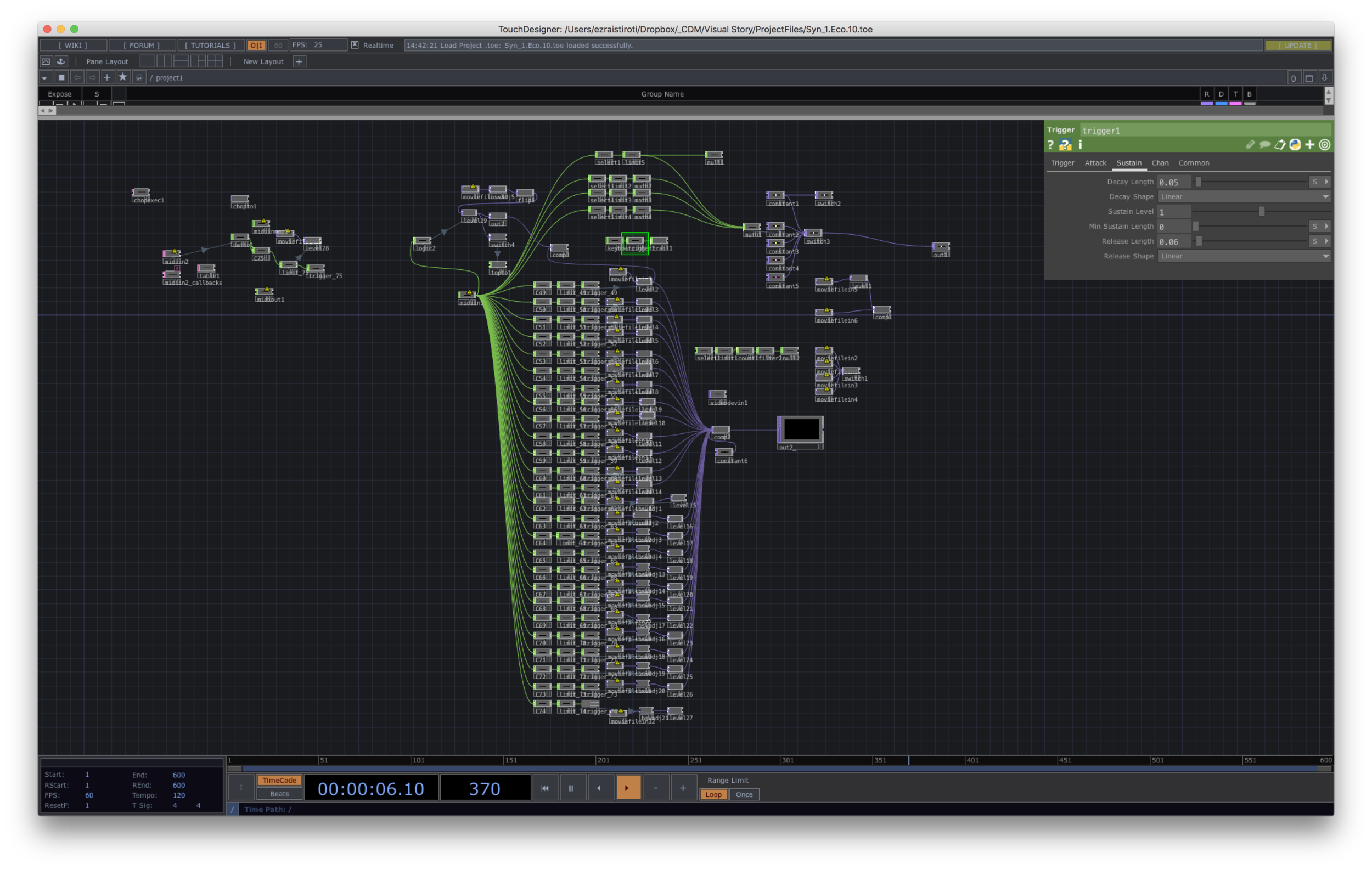Open the Release Shape dropdown
Image resolution: width=1372 pixels, height=870 pixels.
[1244, 256]
